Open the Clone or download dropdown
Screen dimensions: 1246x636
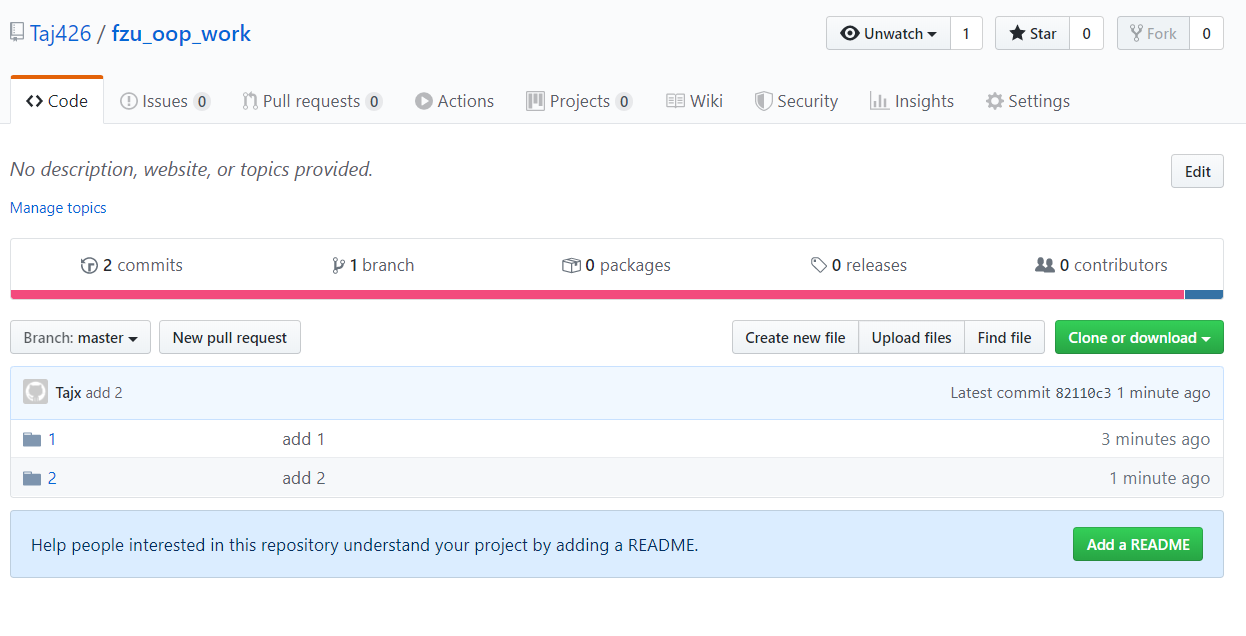coord(1138,337)
